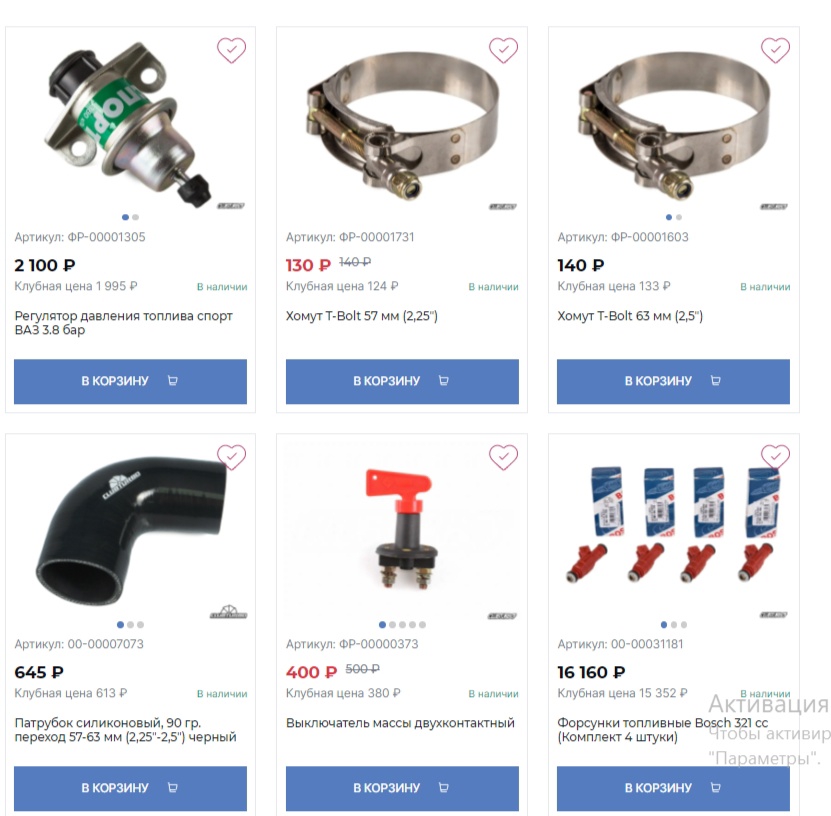Screen dimensions: 831x816
Task: Add Хомут T-Bolt 57 мм to wishlist heart
Action: [503, 50]
